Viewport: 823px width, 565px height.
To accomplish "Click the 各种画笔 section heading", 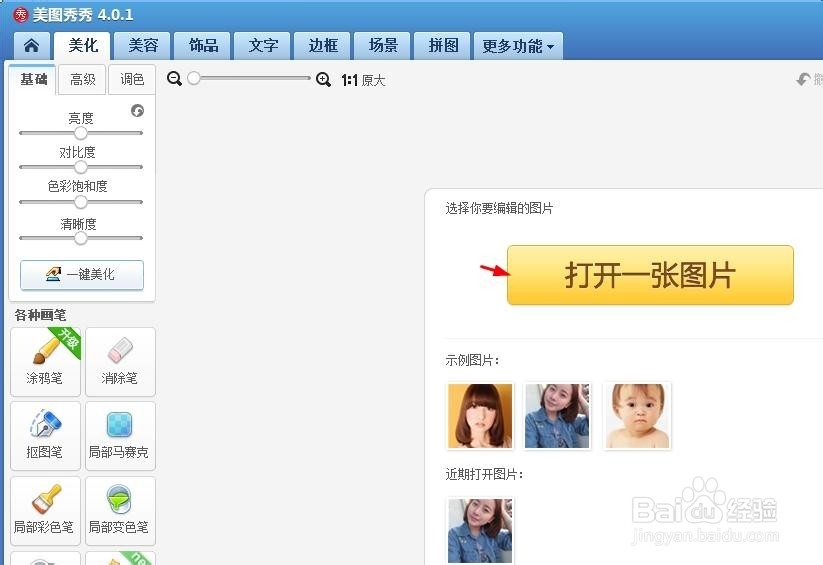I will (40, 315).
